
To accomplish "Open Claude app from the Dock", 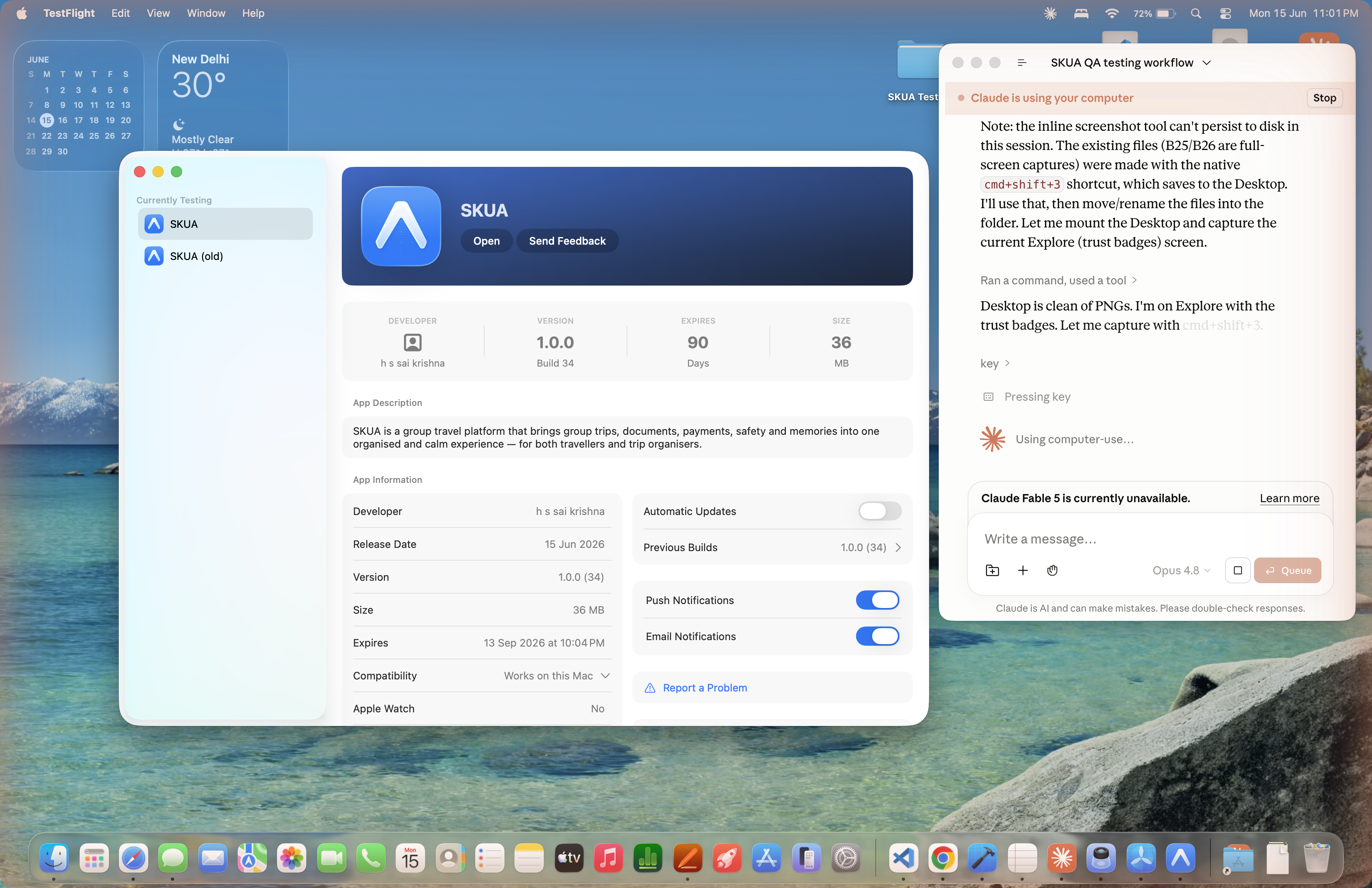I will click(1061, 858).
